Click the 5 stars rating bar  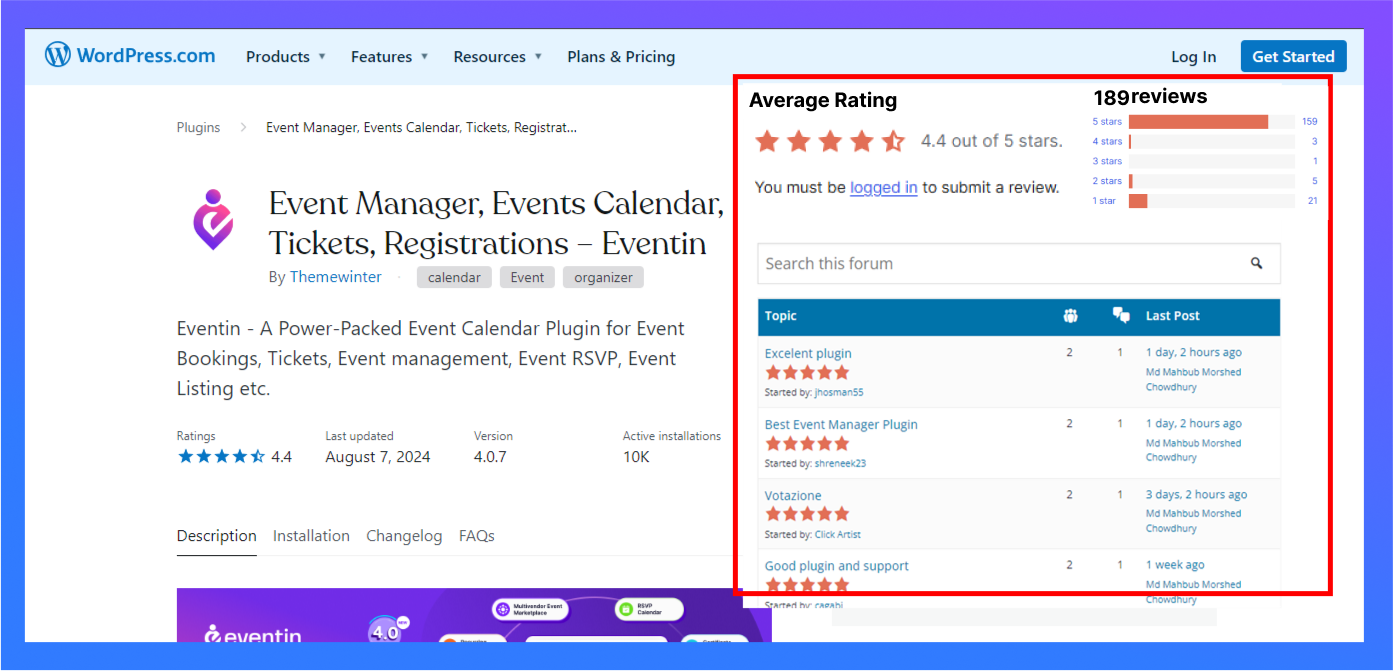[1211, 122]
